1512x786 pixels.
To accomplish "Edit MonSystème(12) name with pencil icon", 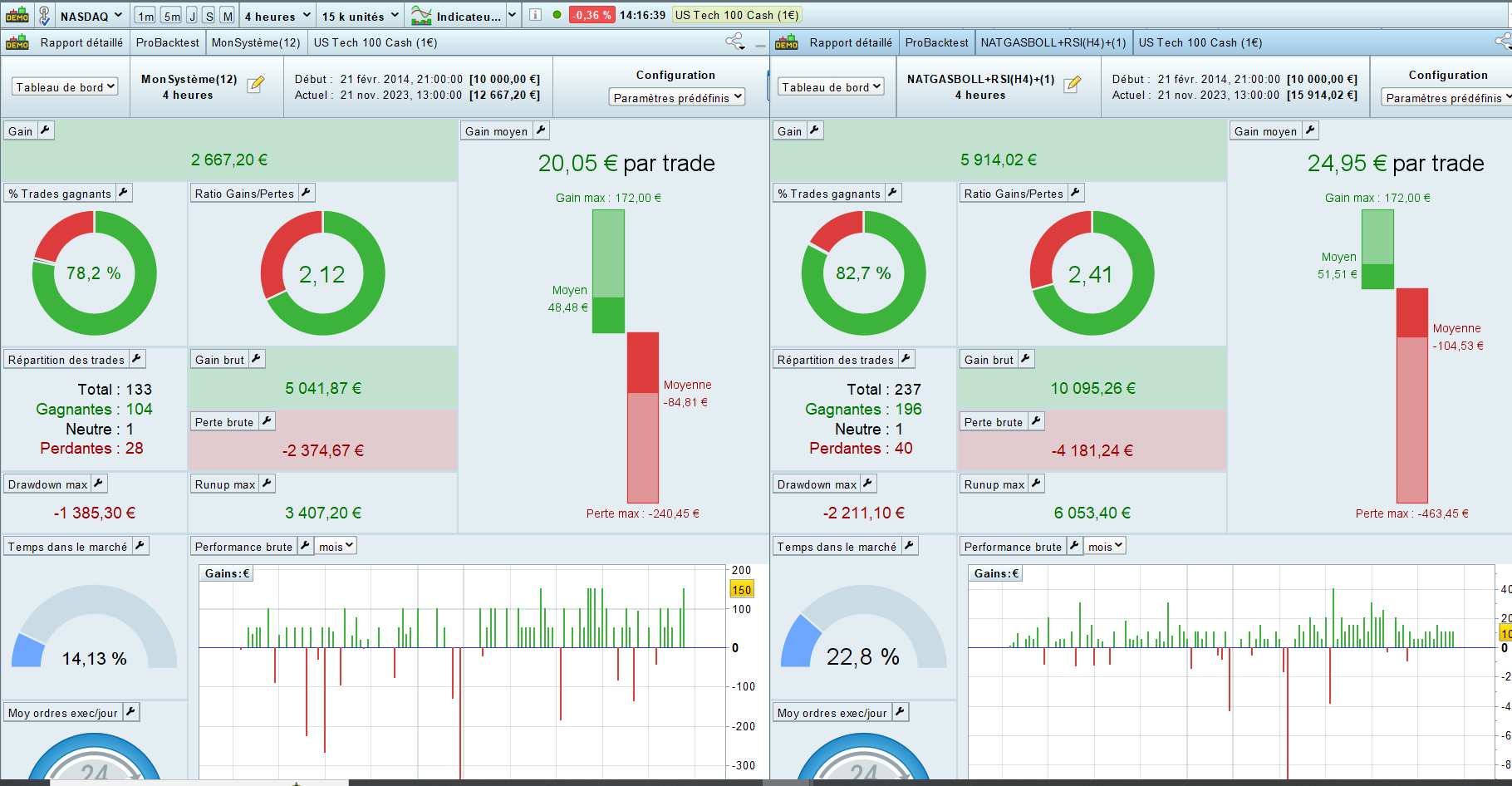I will 256,84.
